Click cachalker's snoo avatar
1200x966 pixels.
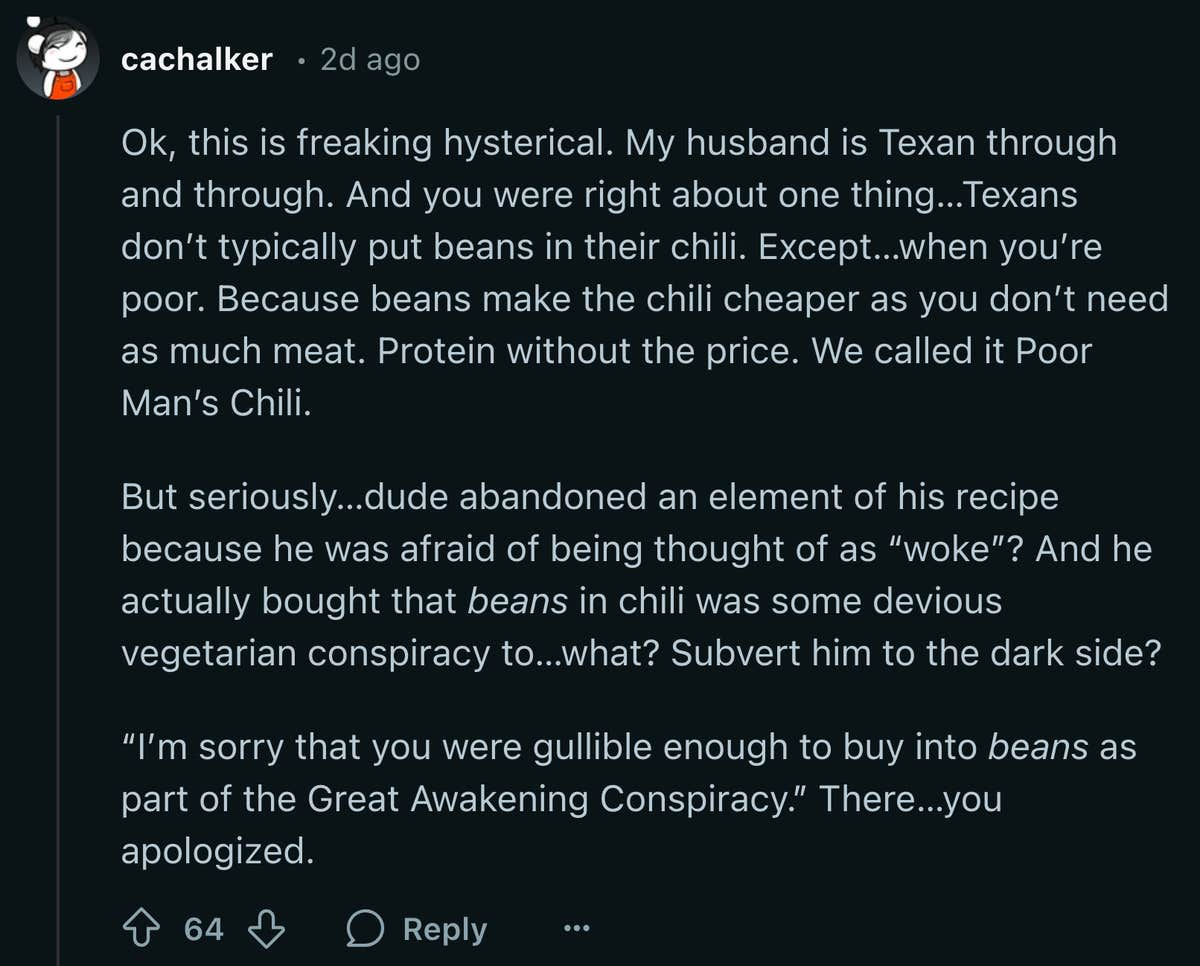(57, 57)
